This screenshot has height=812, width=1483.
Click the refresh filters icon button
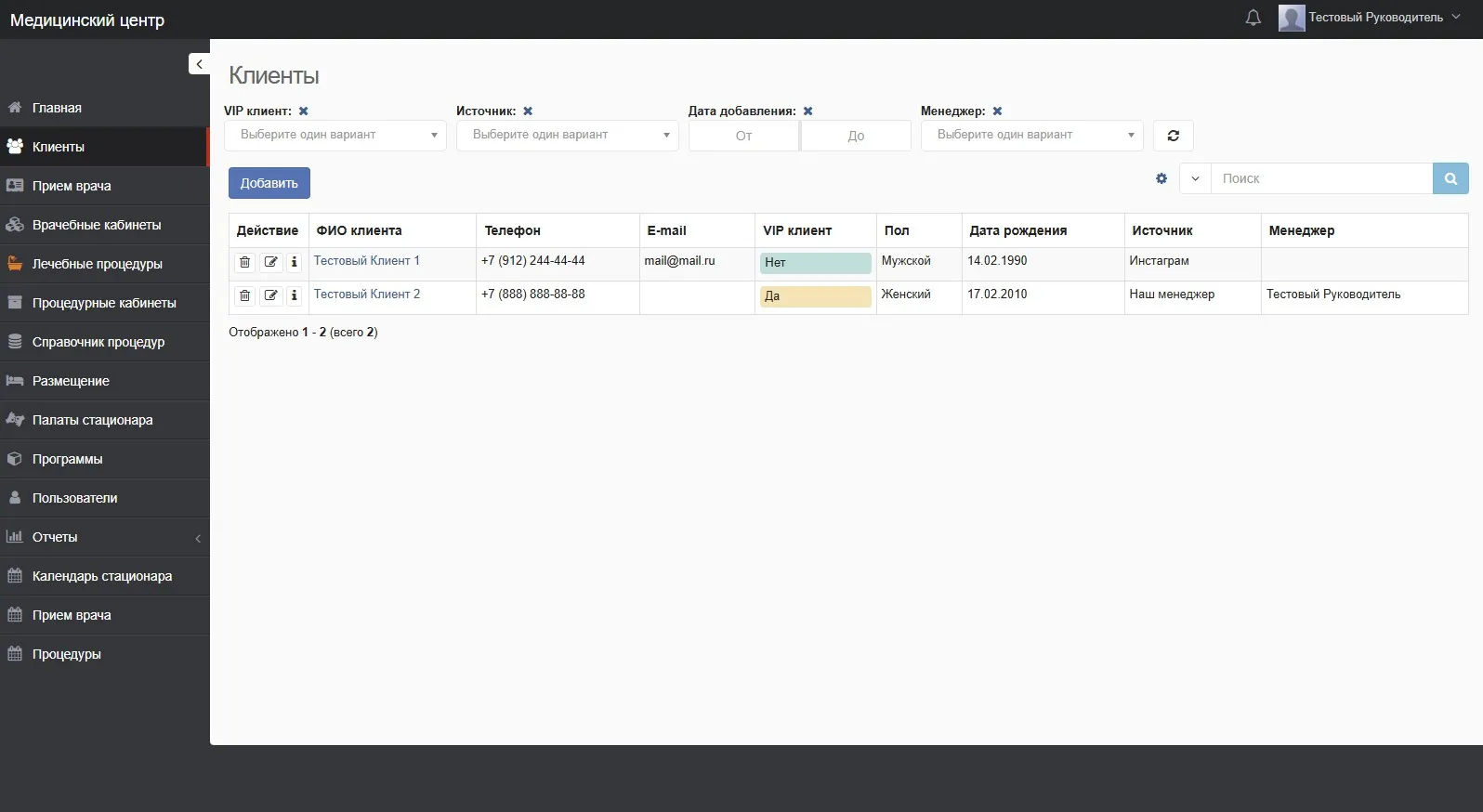click(x=1173, y=136)
